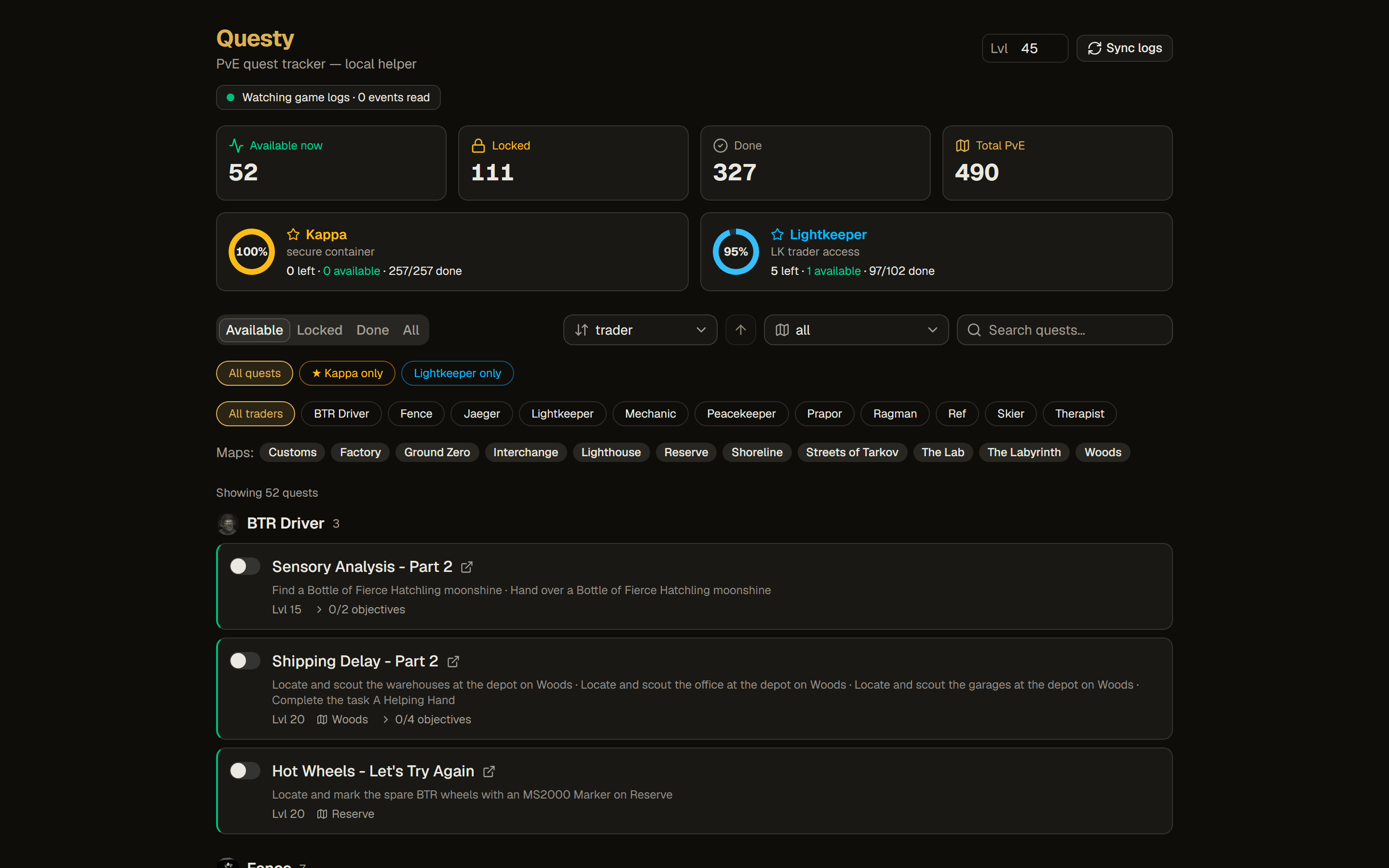Click the Lightkeeper 95% progress ring
The height and width of the screenshot is (868, 1389).
(x=735, y=251)
